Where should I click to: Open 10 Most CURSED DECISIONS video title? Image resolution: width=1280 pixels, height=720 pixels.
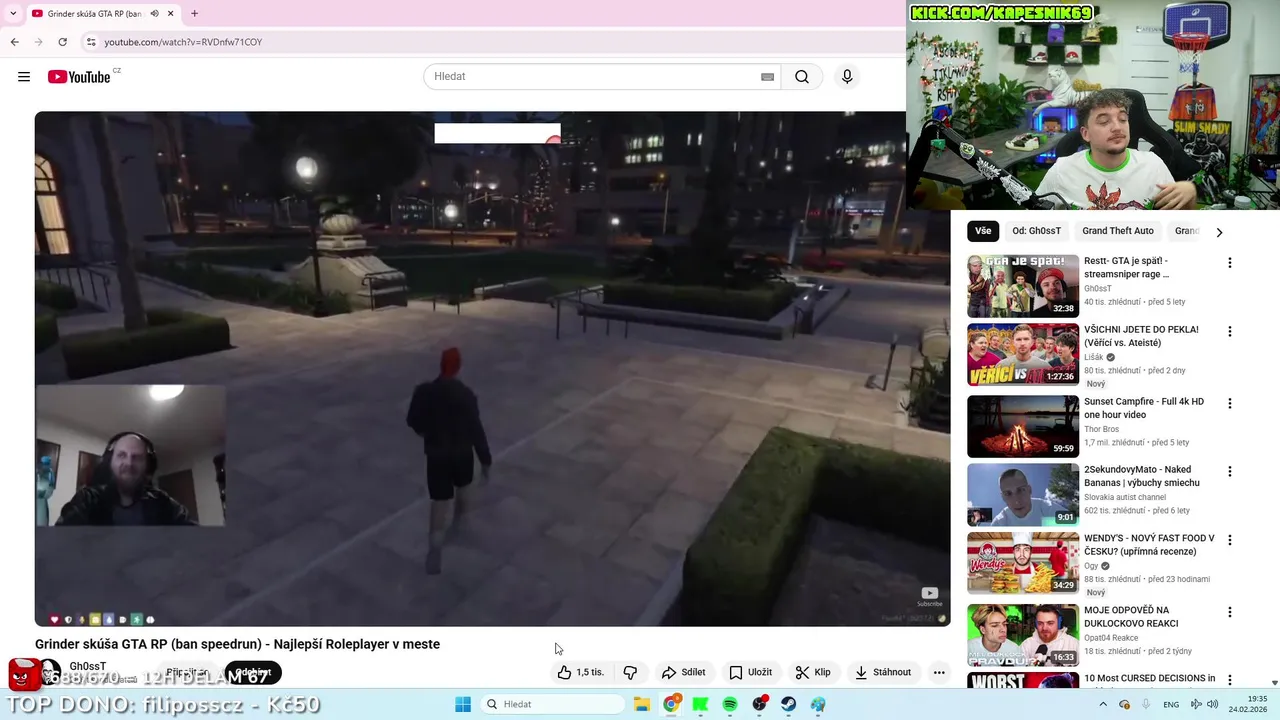pyautogui.click(x=1150, y=678)
